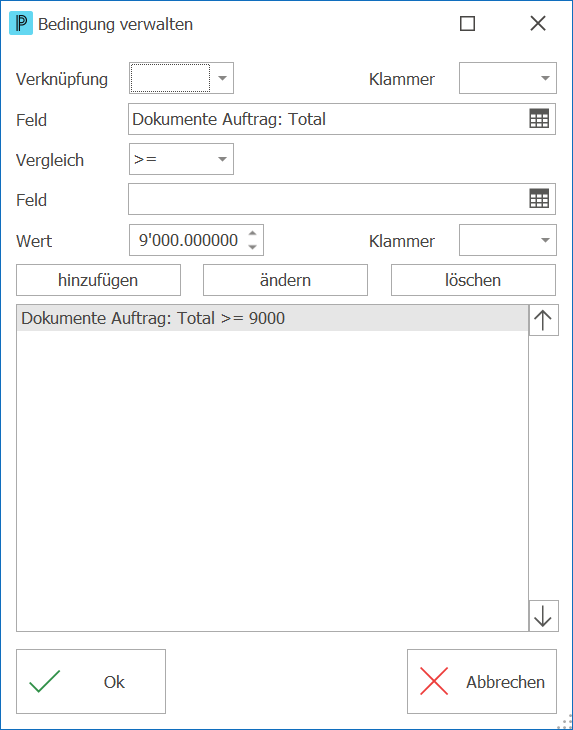This screenshot has height=730, width=573.
Task: Open the Vergleich dropdown showing >=
Action: click(222, 159)
